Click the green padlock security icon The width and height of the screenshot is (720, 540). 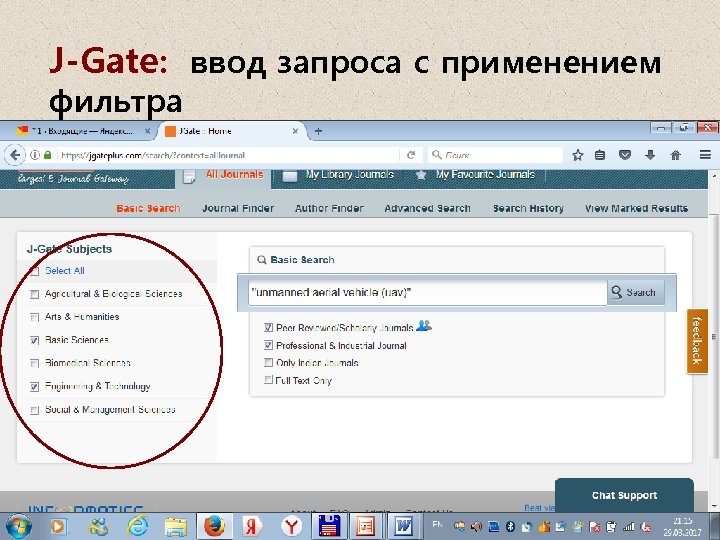click(x=47, y=155)
